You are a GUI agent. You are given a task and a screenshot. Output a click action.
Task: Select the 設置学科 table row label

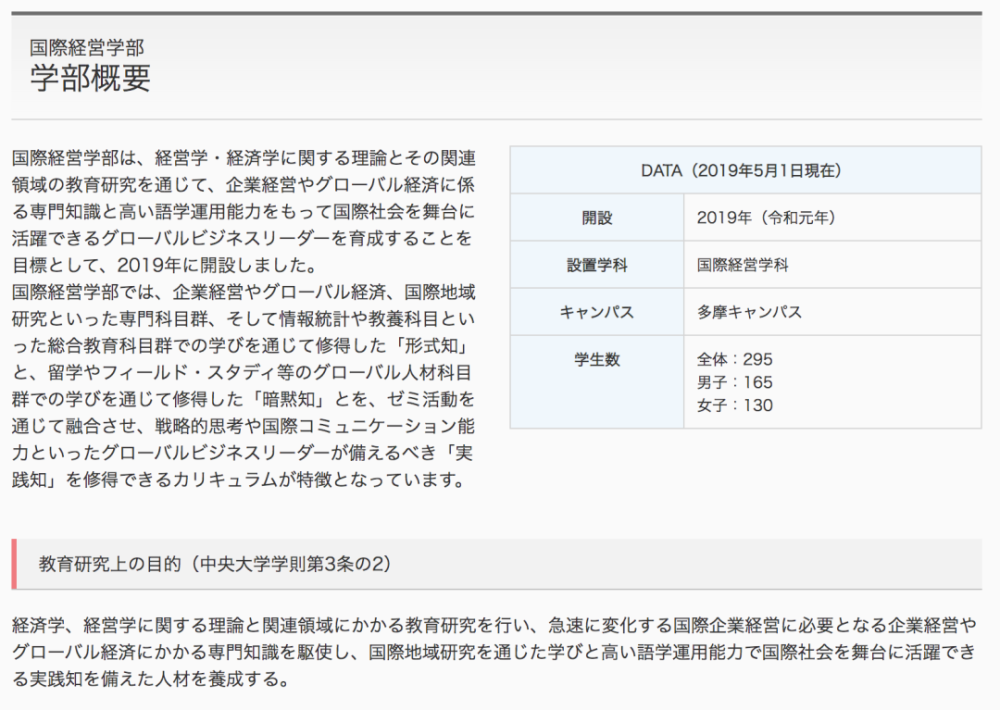[596, 264]
